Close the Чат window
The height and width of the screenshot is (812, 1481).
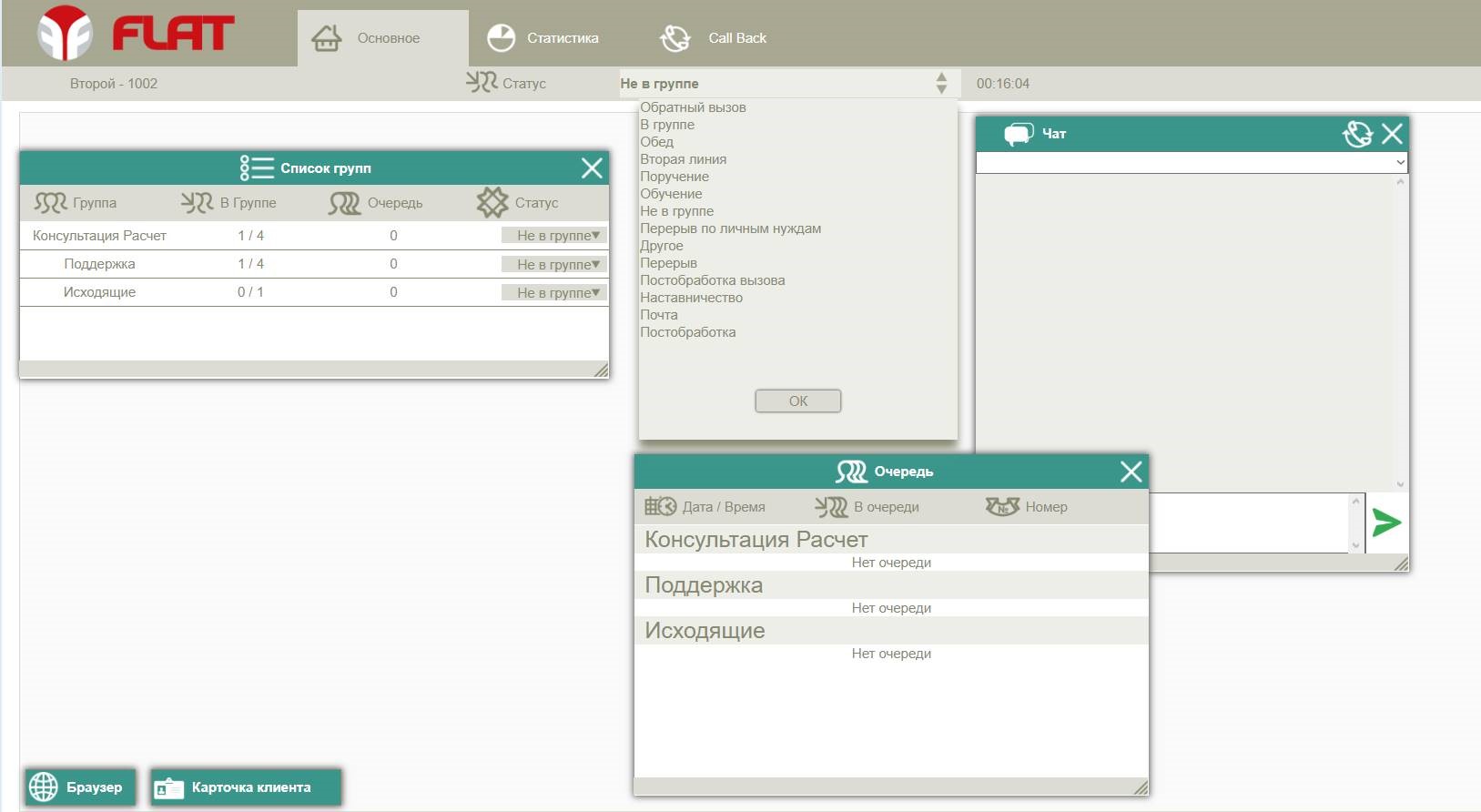[1392, 134]
